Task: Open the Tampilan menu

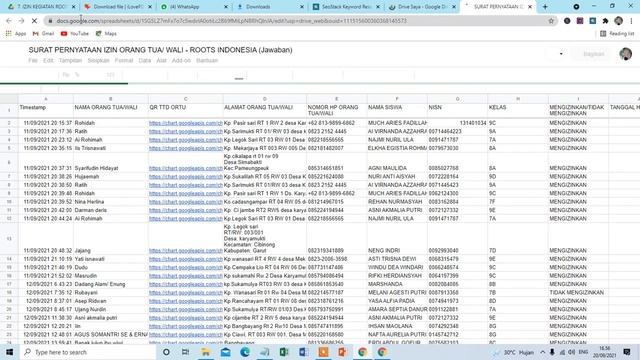Action: (x=70, y=60)
